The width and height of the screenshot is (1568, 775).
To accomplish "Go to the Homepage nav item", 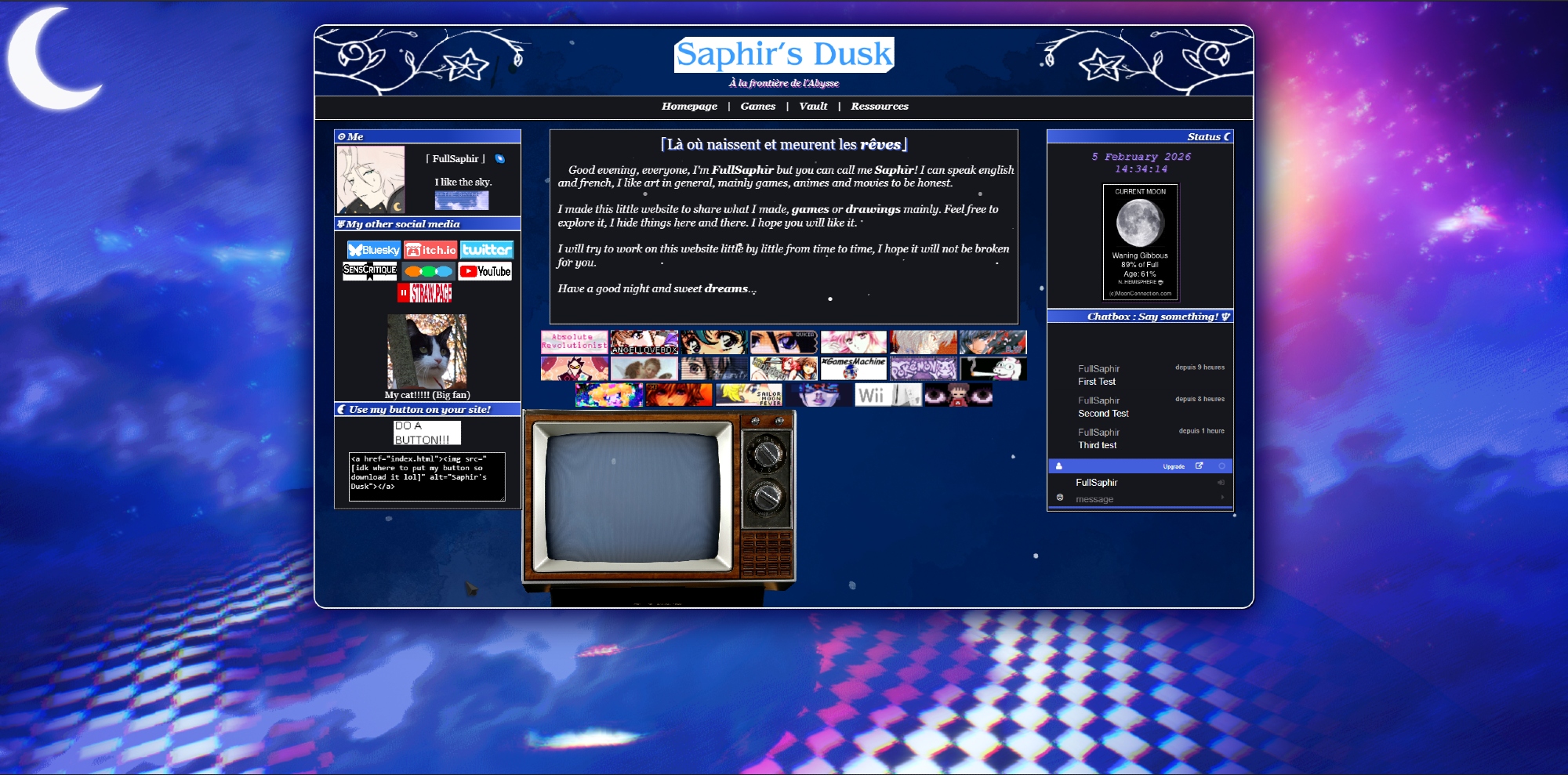I will point(689,107).
